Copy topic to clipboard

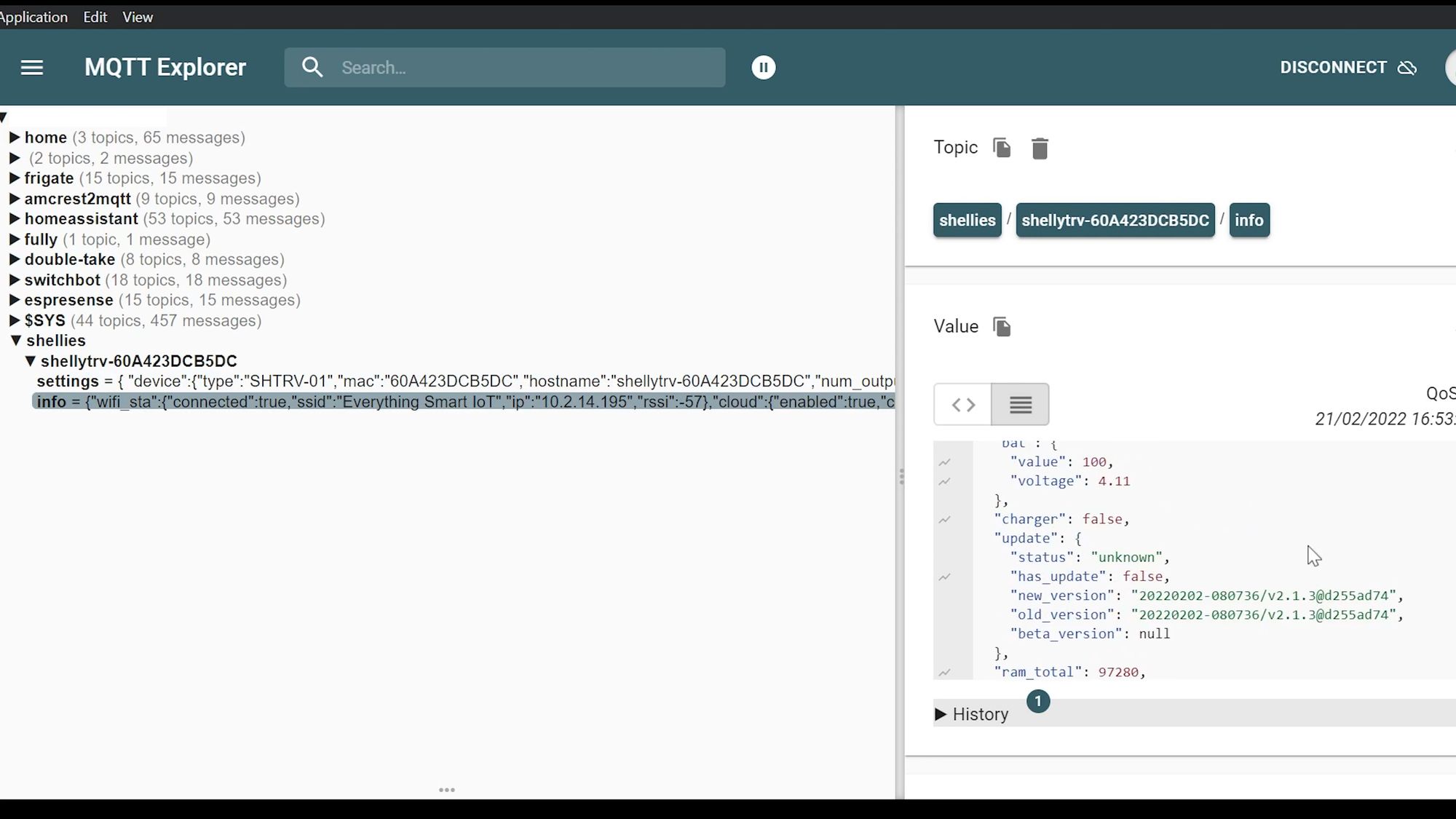[x=1002, y=148]
